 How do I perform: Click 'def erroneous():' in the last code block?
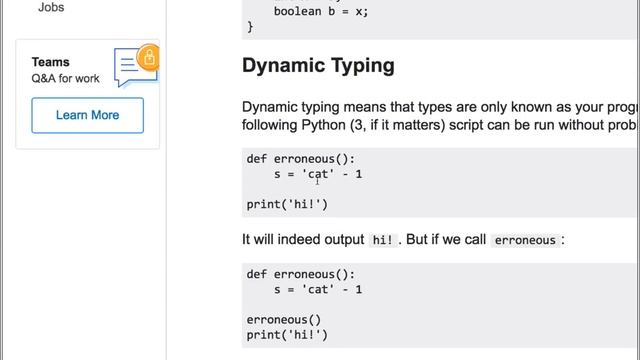301,274
